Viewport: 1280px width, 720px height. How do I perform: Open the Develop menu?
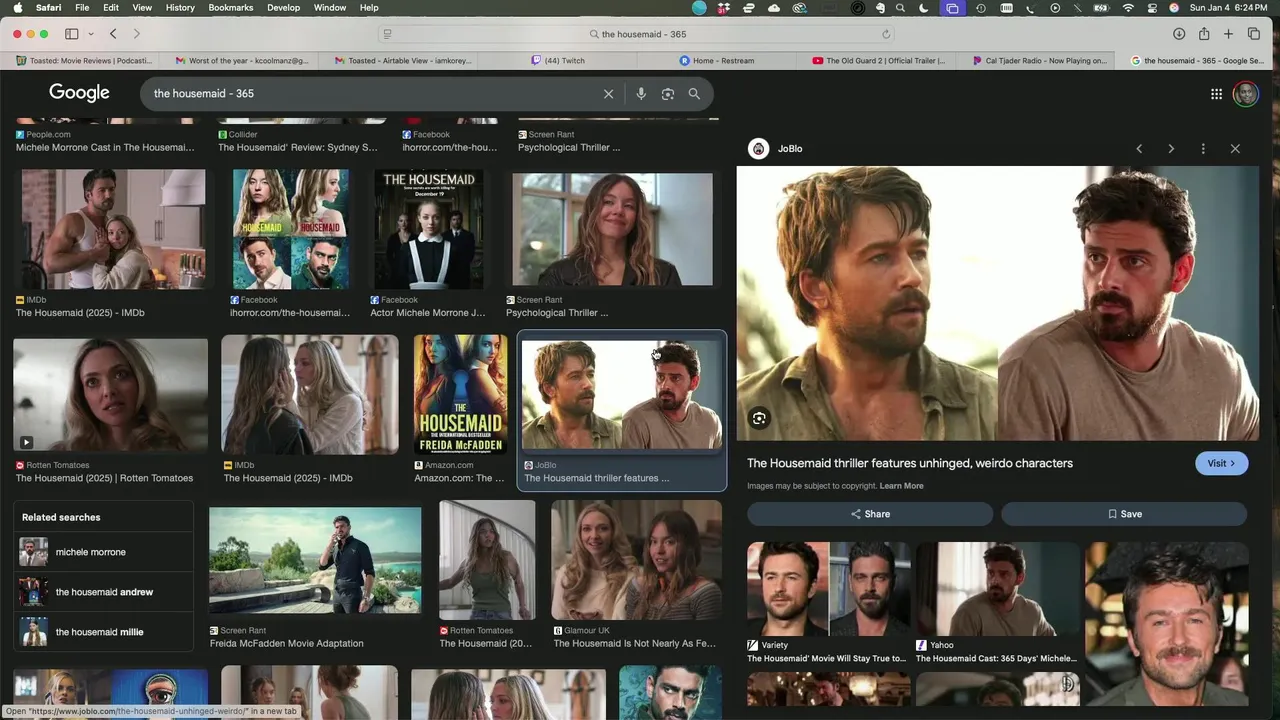(x=283, y=8)
